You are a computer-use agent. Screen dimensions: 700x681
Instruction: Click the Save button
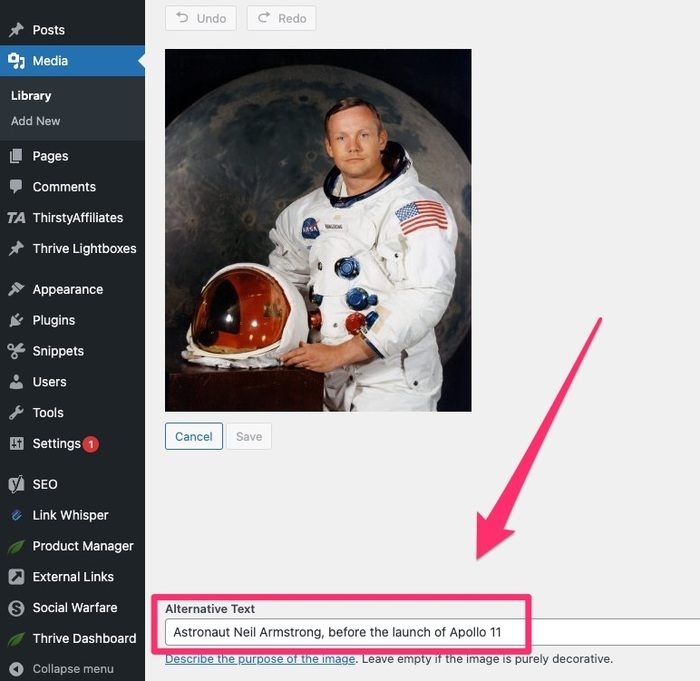249,436
